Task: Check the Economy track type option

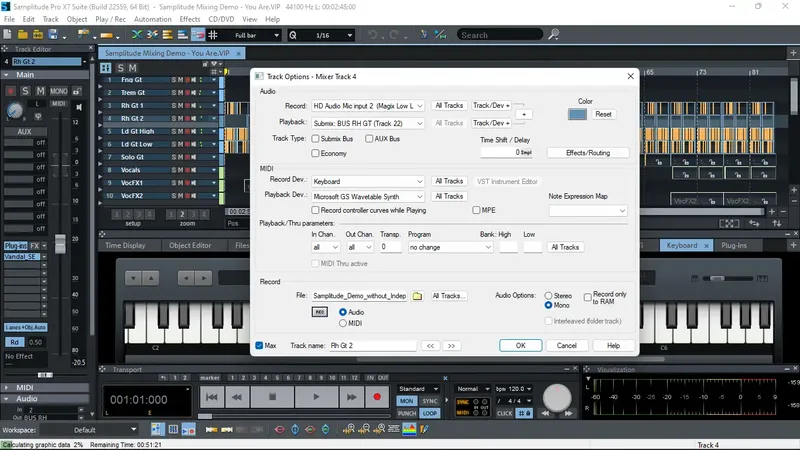Action: click(316, 153)
